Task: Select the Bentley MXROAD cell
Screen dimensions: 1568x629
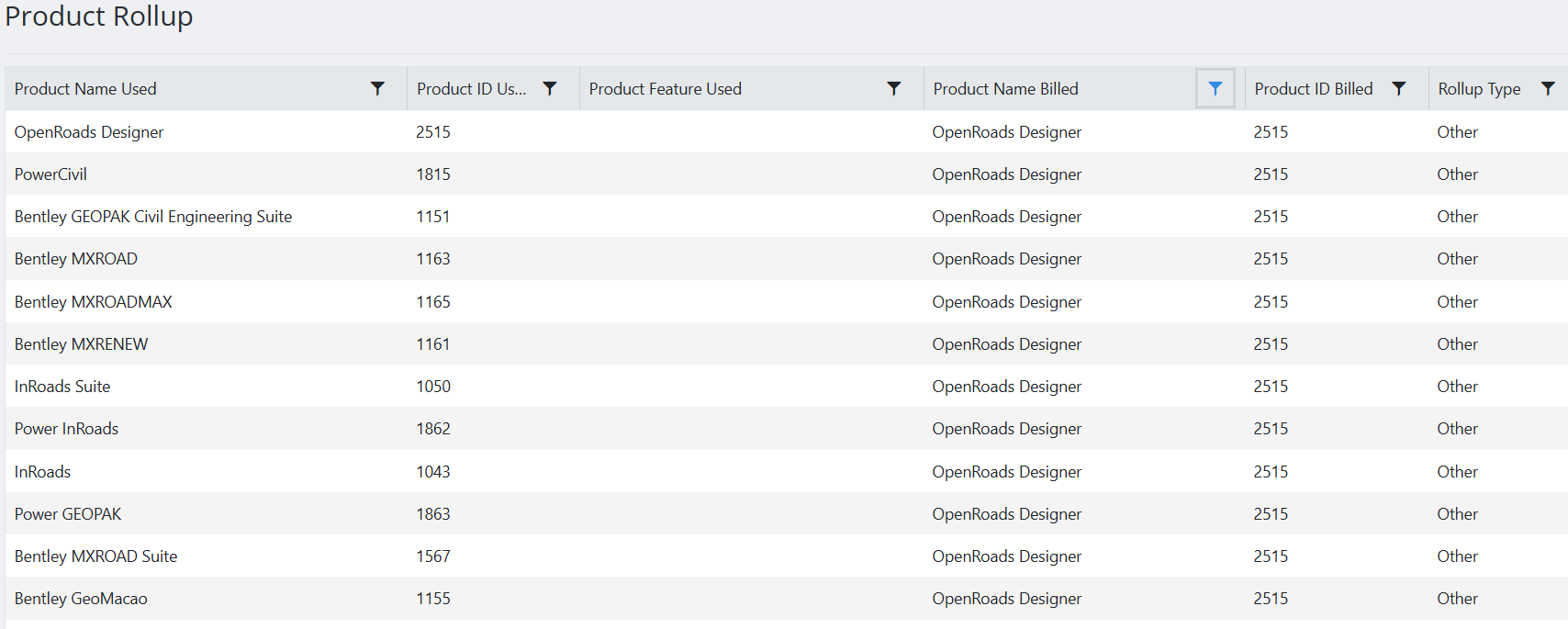Action: pos(76,259)
